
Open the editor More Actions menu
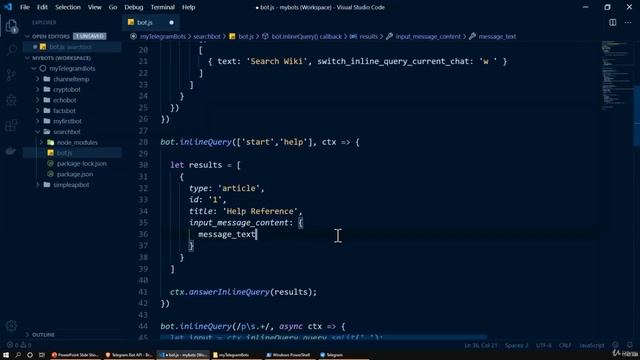628,22
